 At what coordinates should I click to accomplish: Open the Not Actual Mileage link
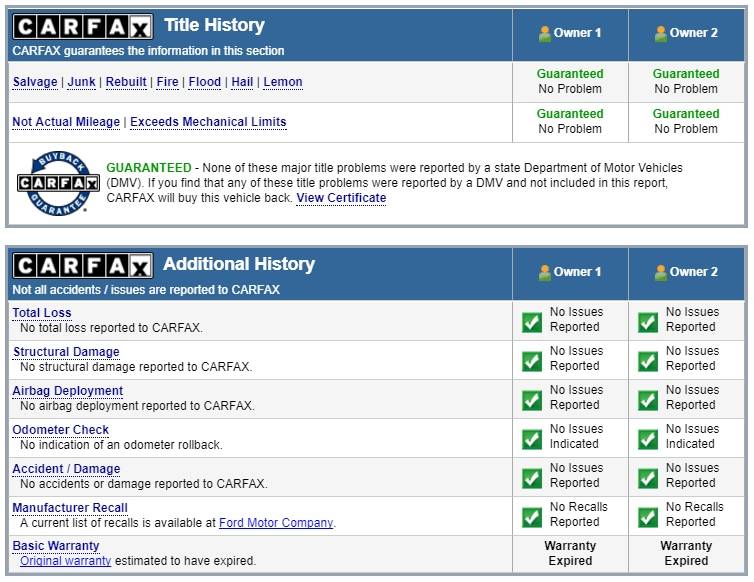coord(66,122)
